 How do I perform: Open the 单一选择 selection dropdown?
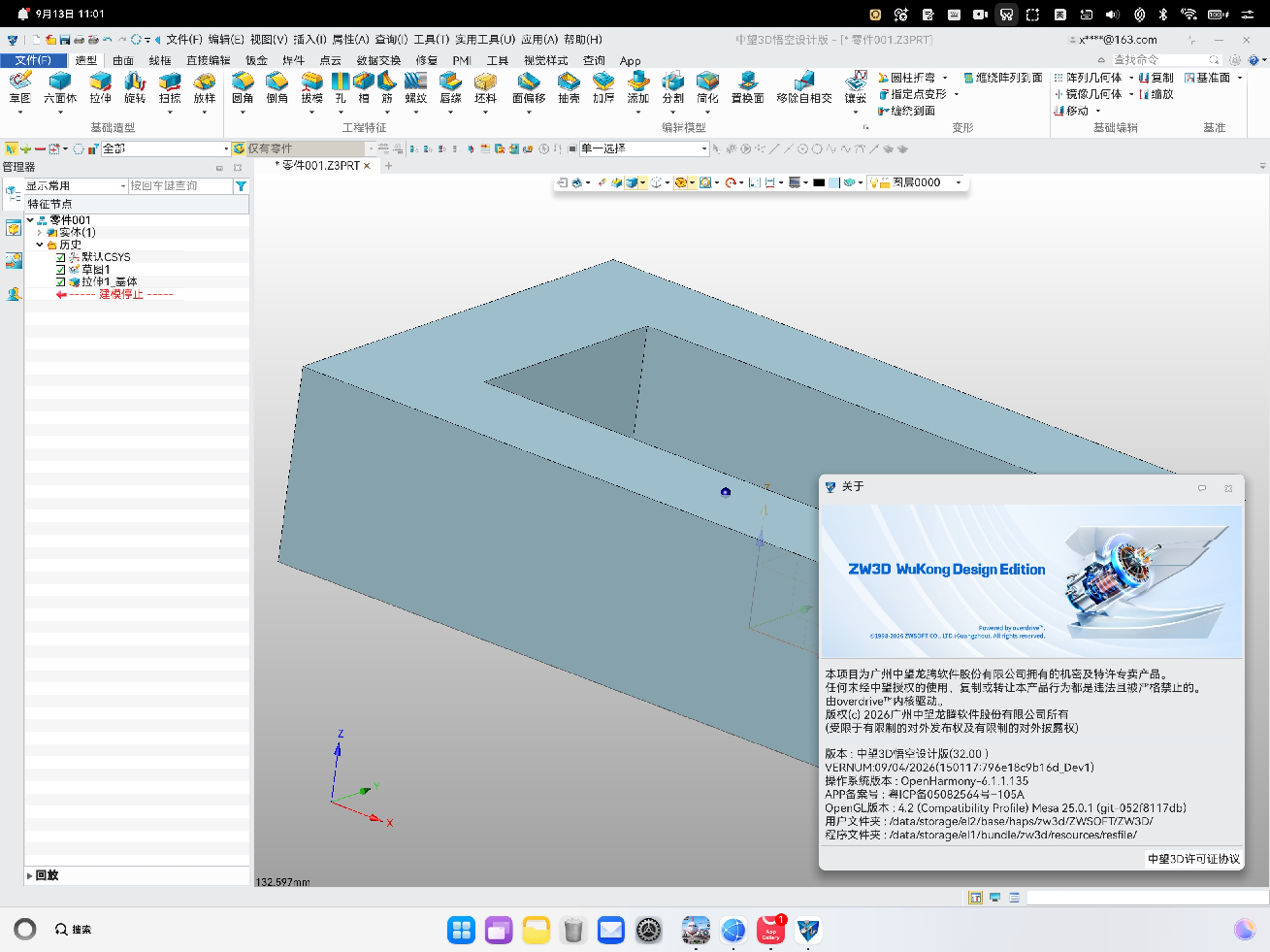[704, 149]
